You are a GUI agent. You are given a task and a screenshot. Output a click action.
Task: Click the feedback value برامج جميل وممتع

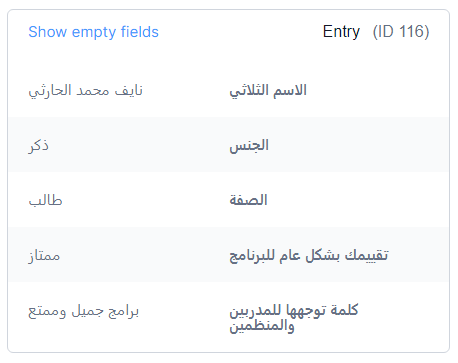(84, 311)
